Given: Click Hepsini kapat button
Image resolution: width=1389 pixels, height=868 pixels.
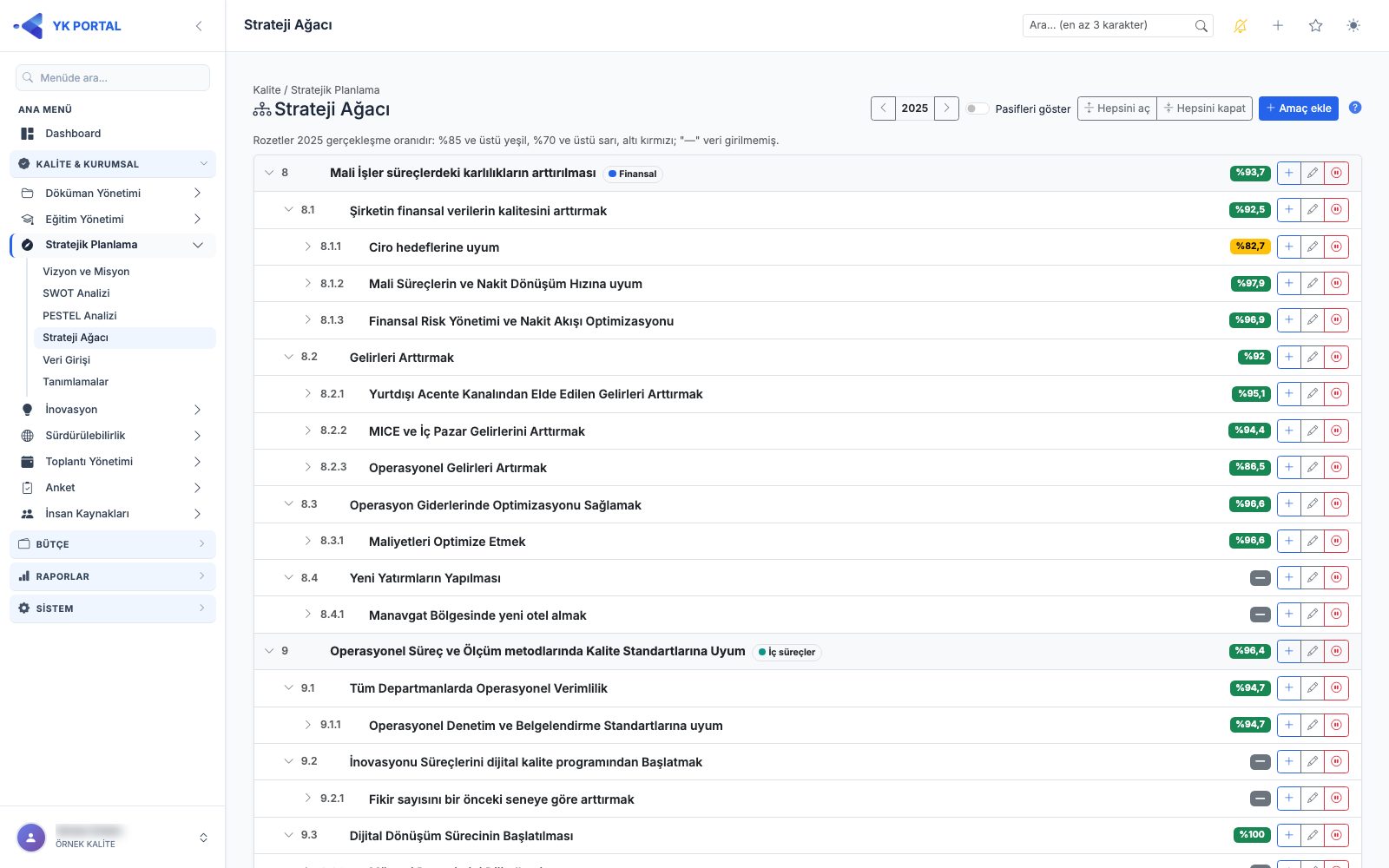Looking at the screenshot, I should tap(1205, 108).
